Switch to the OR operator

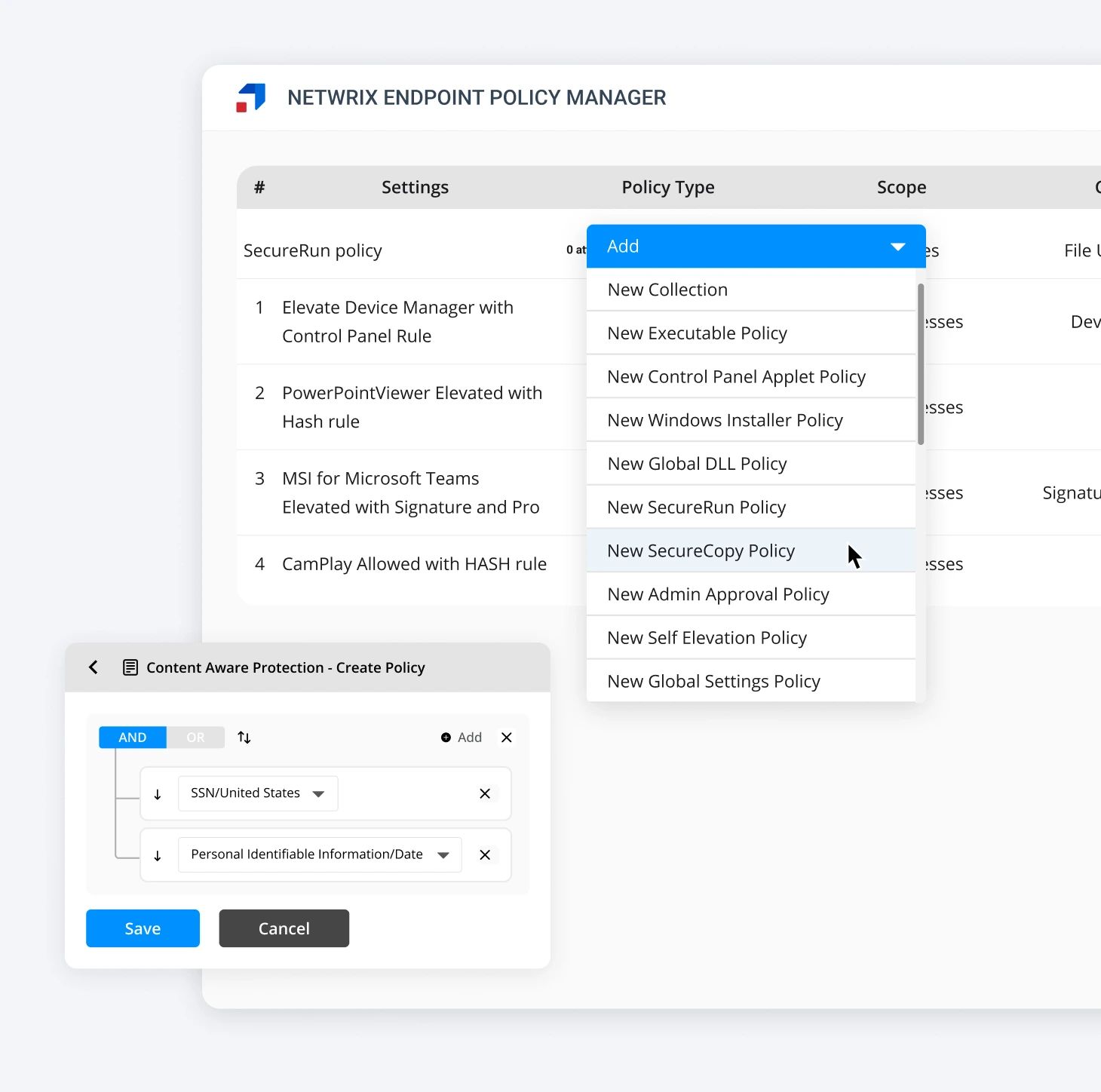[x=195, y=738]
